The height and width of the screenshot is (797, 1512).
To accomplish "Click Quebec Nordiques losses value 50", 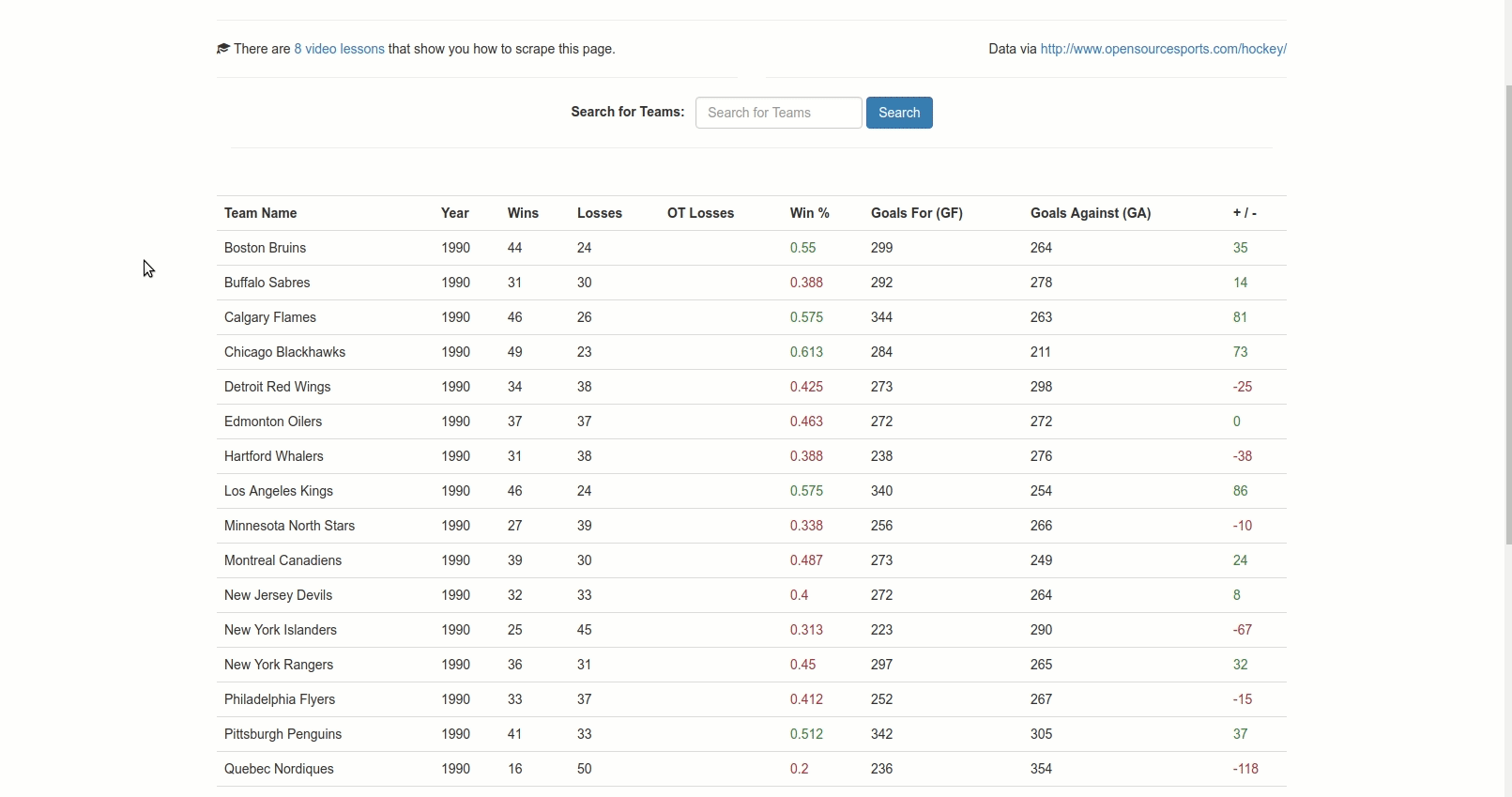I will pos(585,769).
